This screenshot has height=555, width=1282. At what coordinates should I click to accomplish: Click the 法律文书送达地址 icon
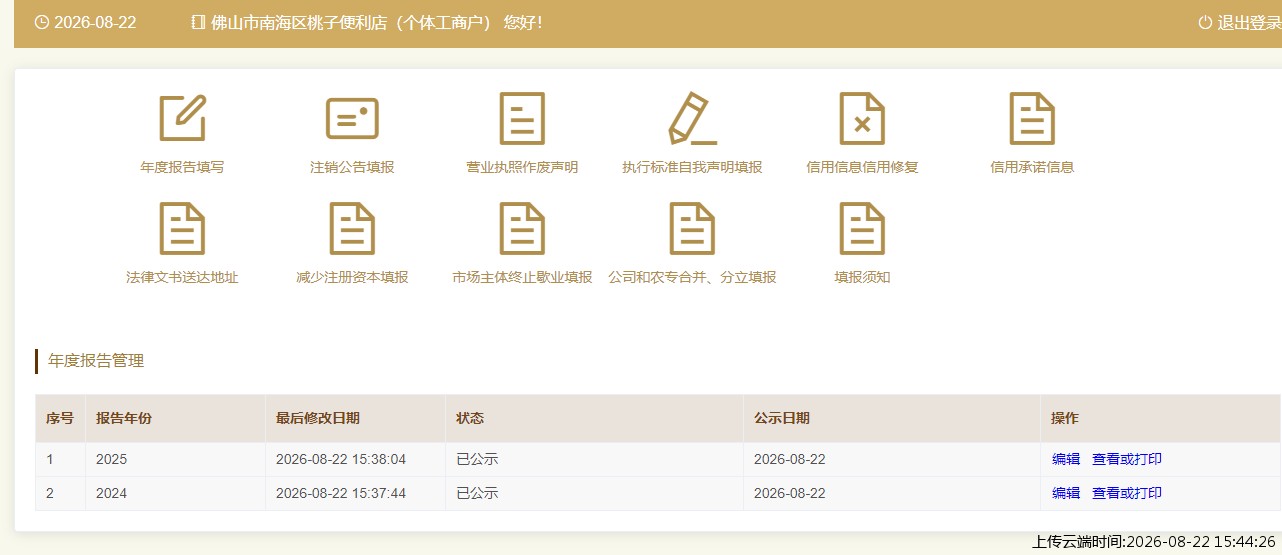pos(182,228)
